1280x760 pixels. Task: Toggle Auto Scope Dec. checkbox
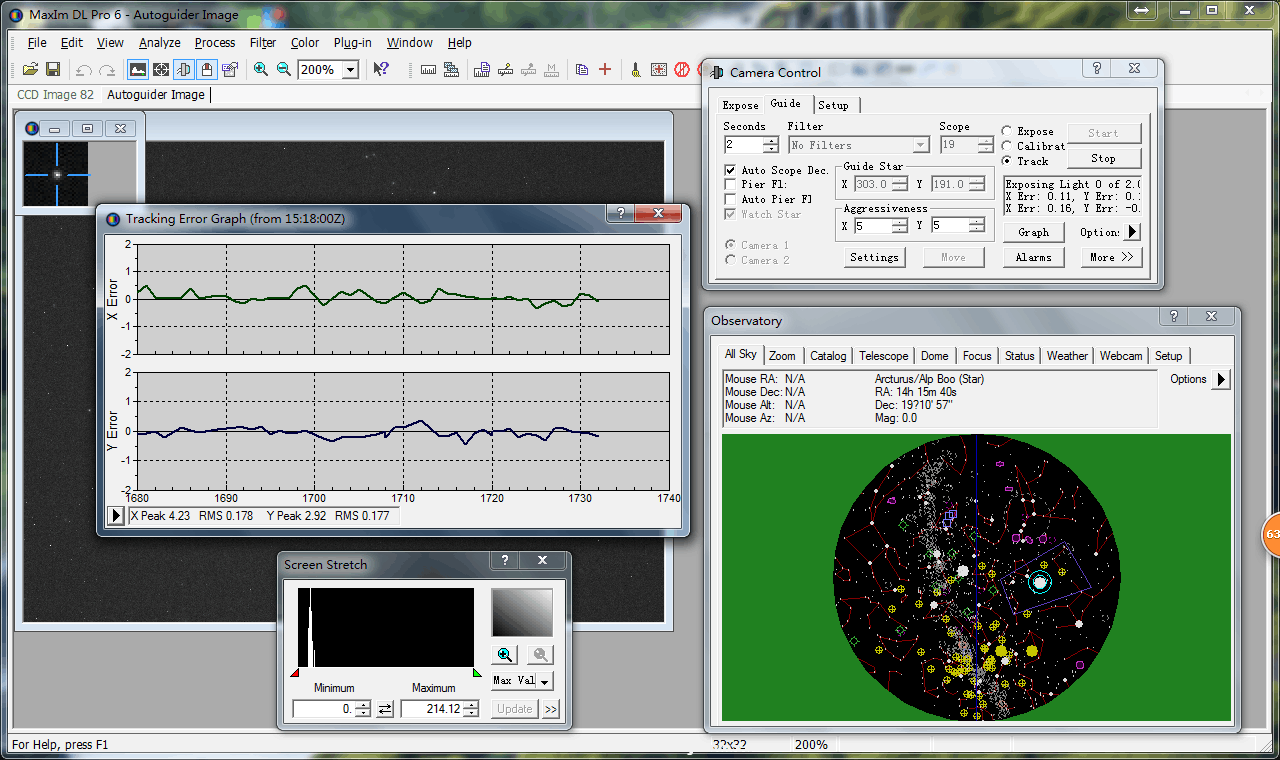coord(730,171)
